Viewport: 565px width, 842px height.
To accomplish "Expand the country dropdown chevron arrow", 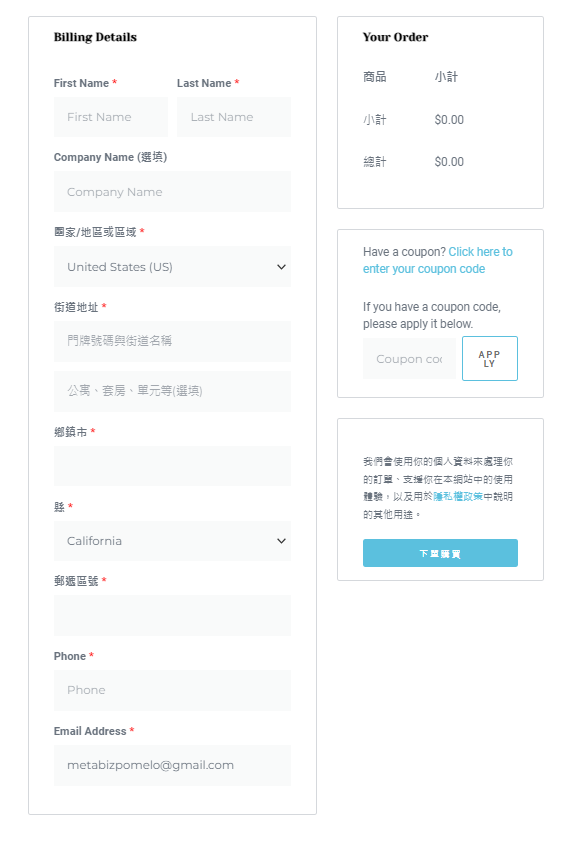I will pyautogui.click(x=281, y=267).
